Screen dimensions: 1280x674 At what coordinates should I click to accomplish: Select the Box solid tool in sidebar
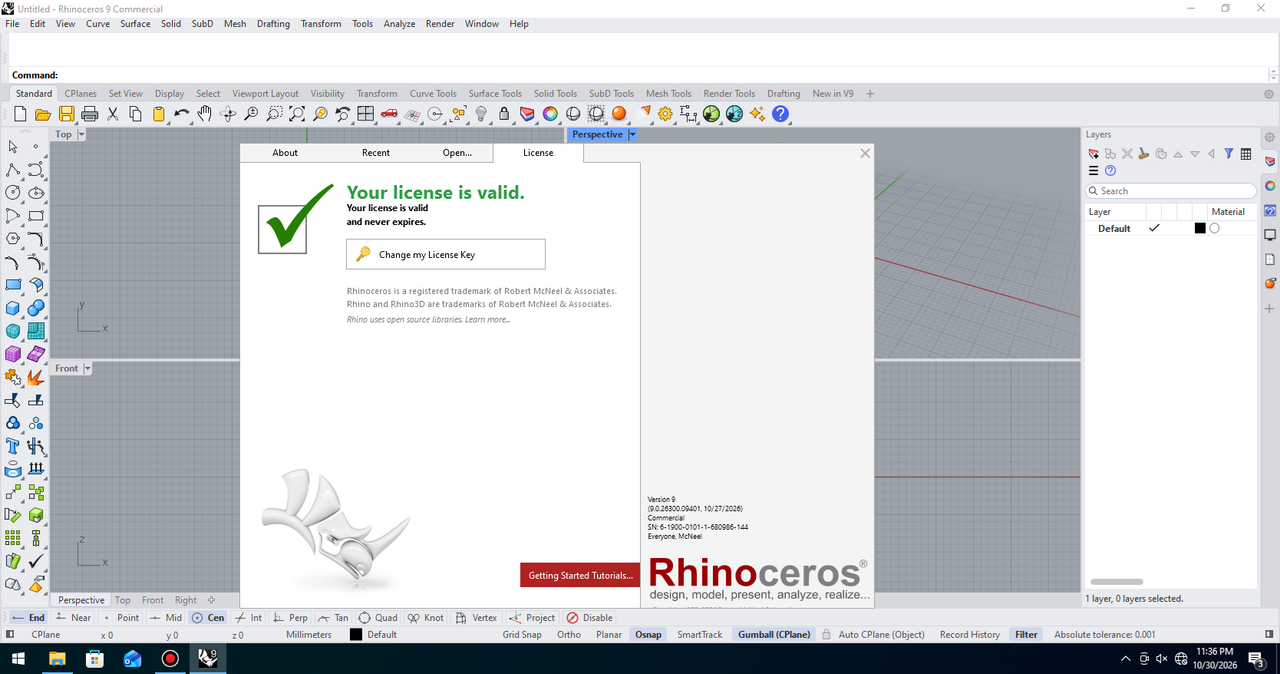[x=13, y=307]
